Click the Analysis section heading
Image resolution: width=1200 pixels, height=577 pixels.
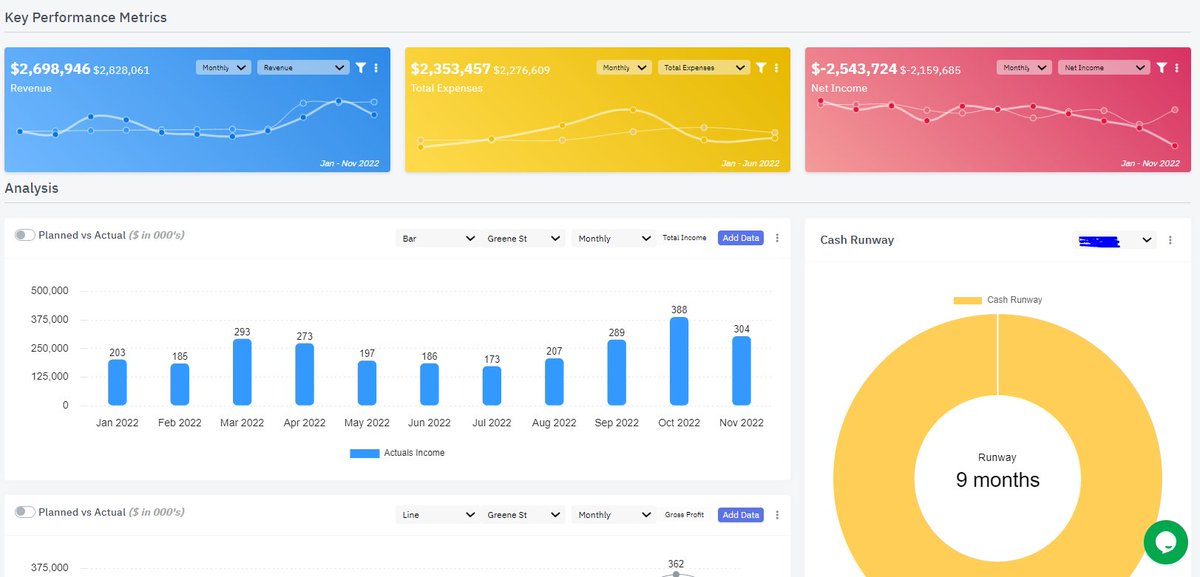click(32, 188)
